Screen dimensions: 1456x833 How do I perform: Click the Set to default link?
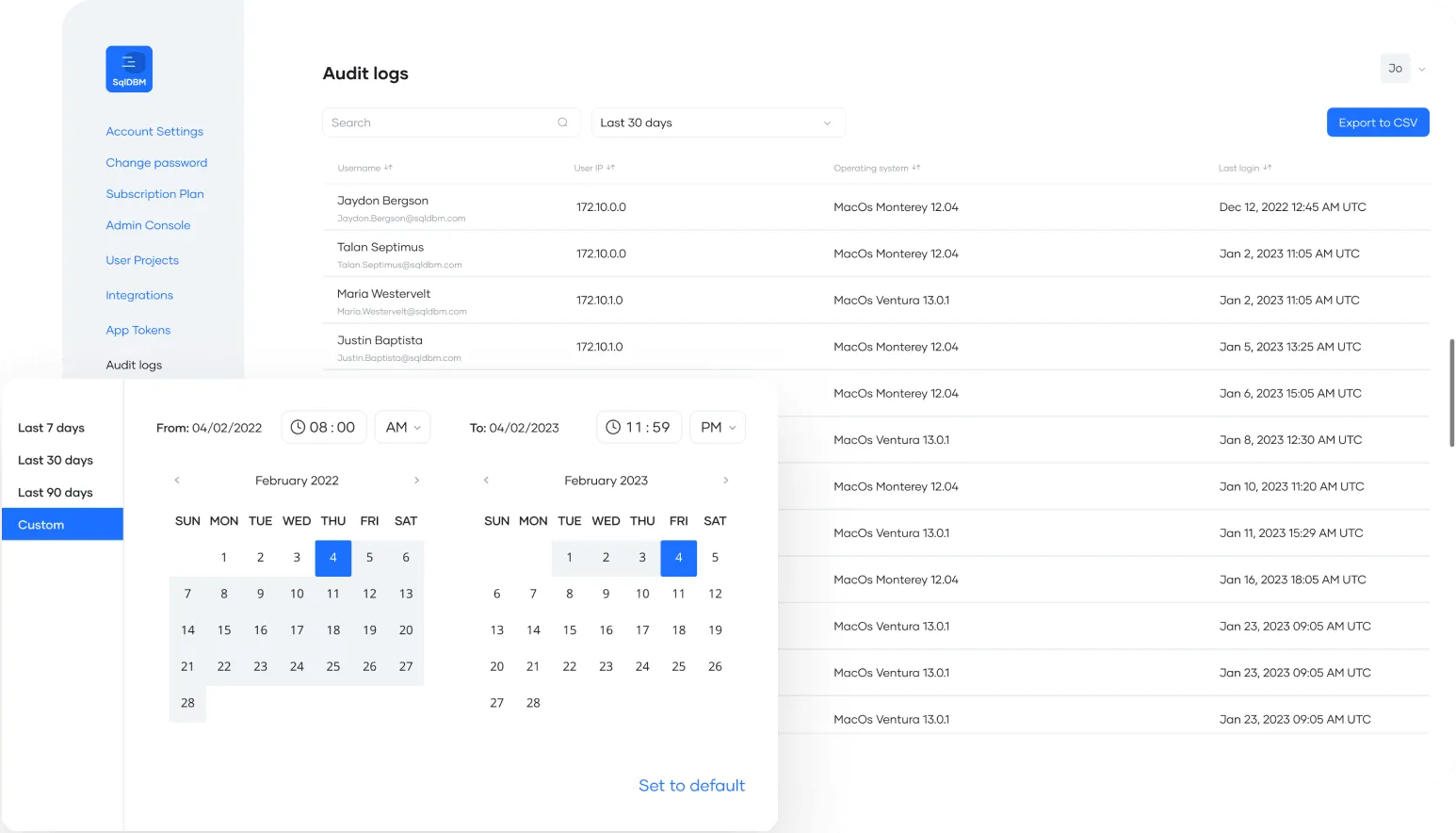tap(691, 785)
